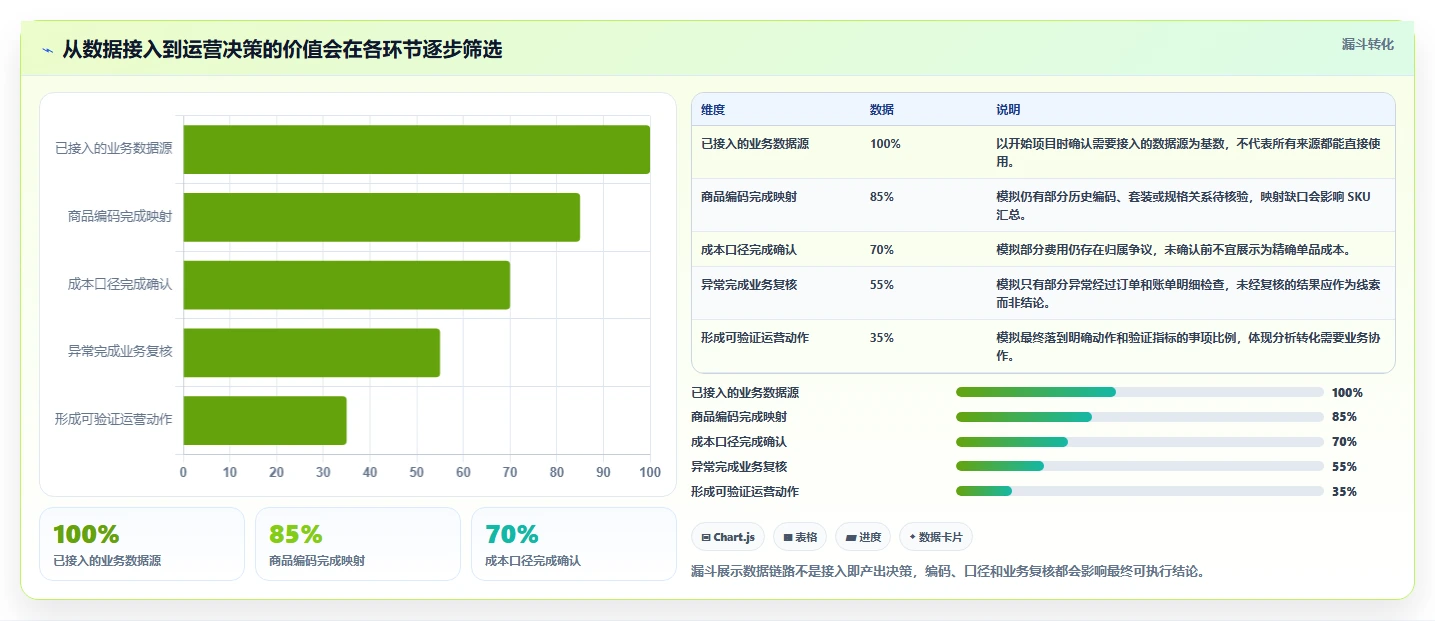Screen dimensions: 1435x621
Task: Click the 35% value beside the progress bar
Action: tap(1344, 491)
